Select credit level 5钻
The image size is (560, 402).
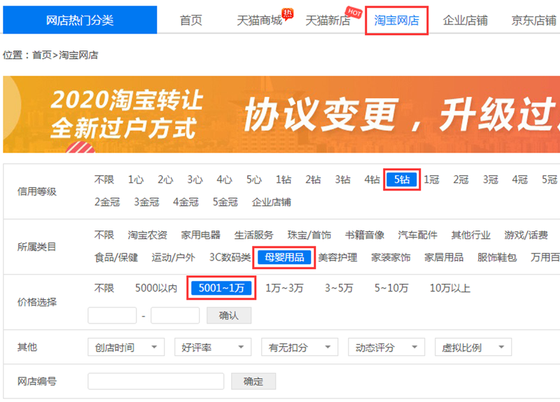[402, 179]
